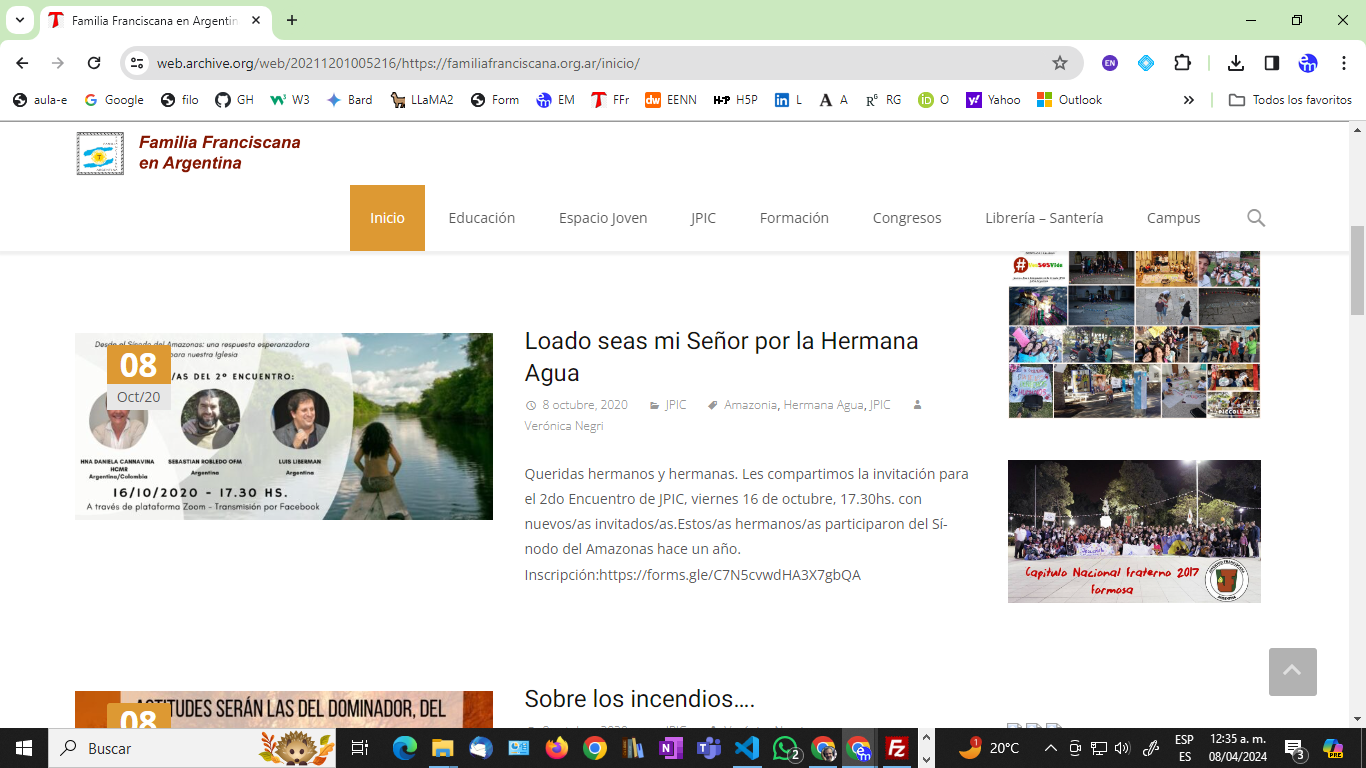Open the Campus menu item
Viewport: 1366px width, 768px height.
(x=1173, y=218)
